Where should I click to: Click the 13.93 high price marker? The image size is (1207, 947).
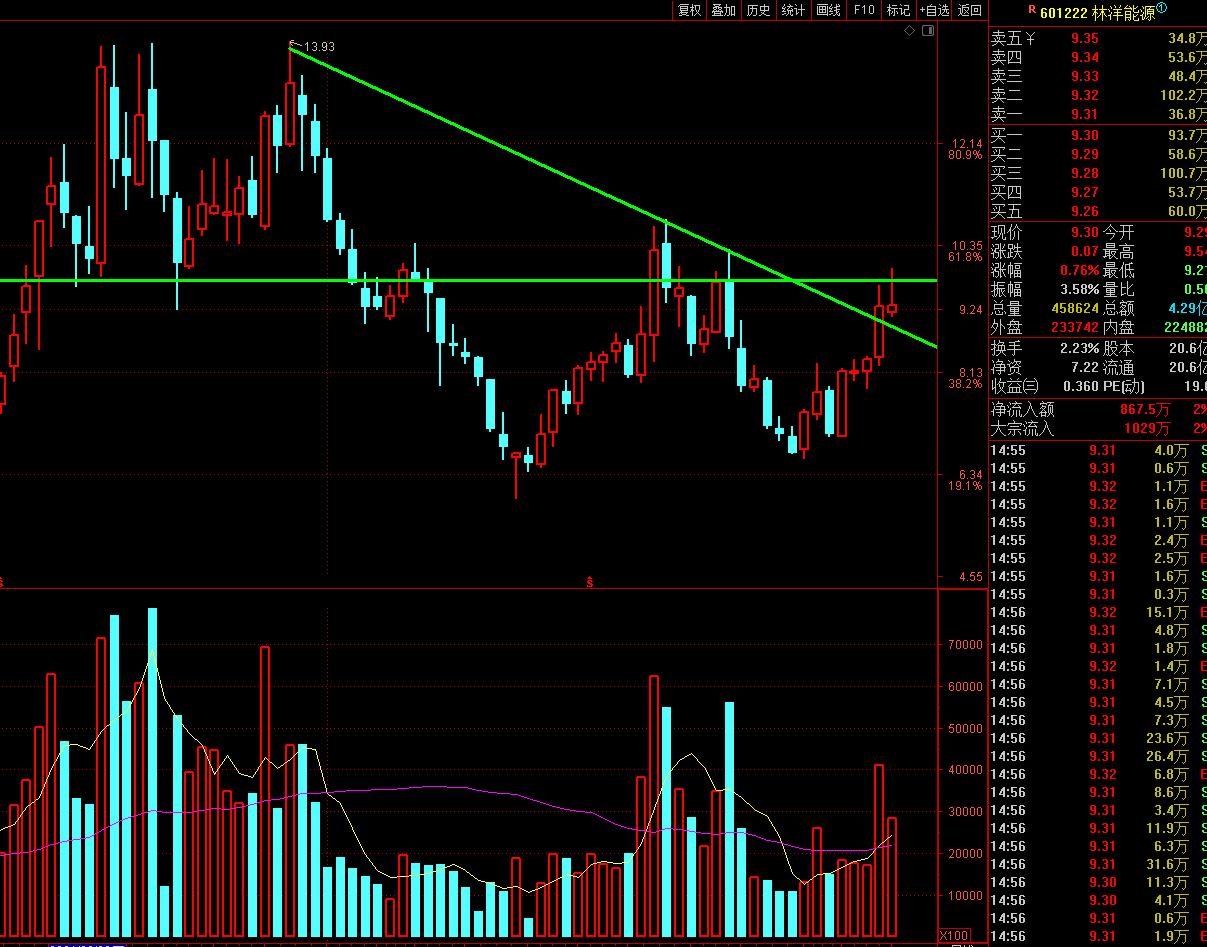point(317,46)
